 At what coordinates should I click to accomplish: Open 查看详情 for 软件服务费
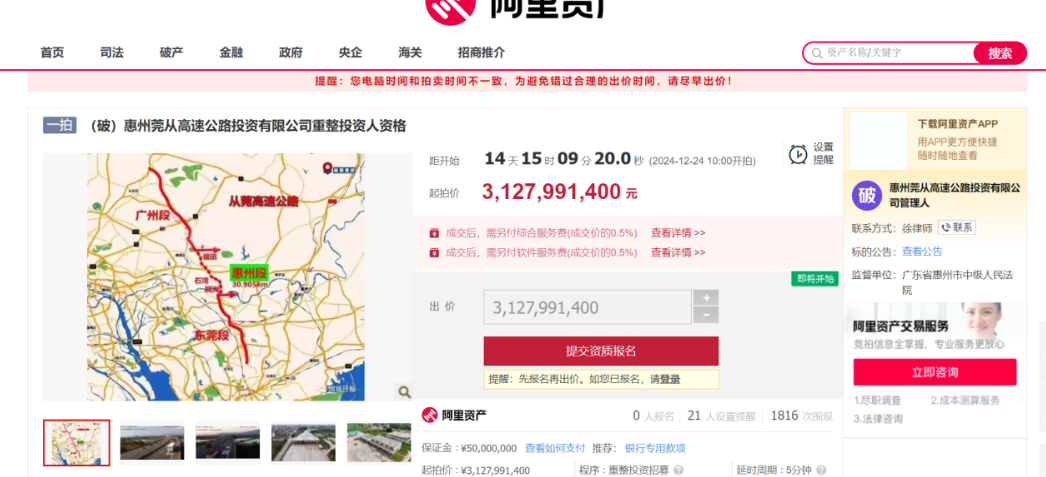click(x=678, y=253)
